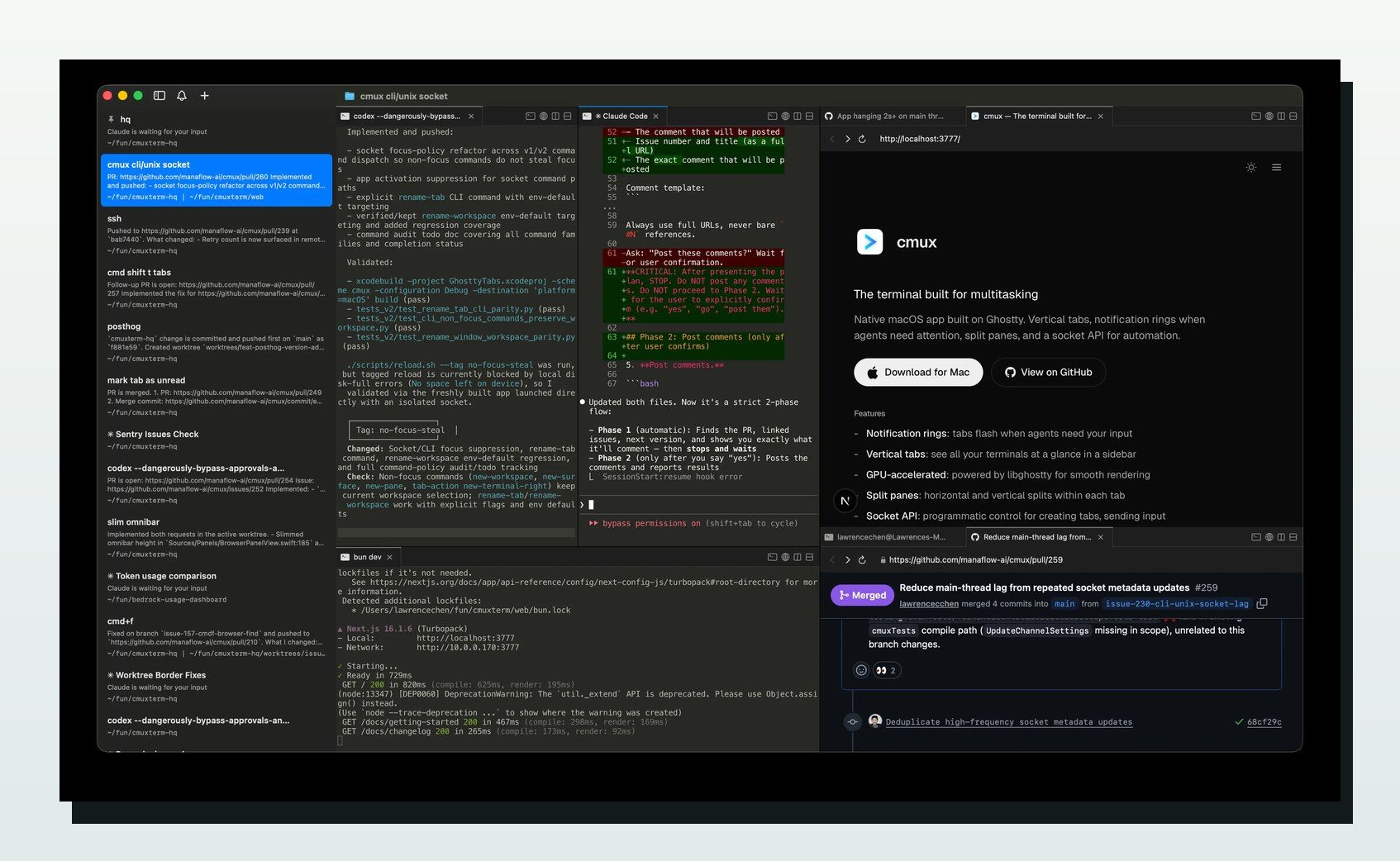
Task: Select cmd shift t tabs workspace
Action: pyautogui.click(x=216, y=288)
